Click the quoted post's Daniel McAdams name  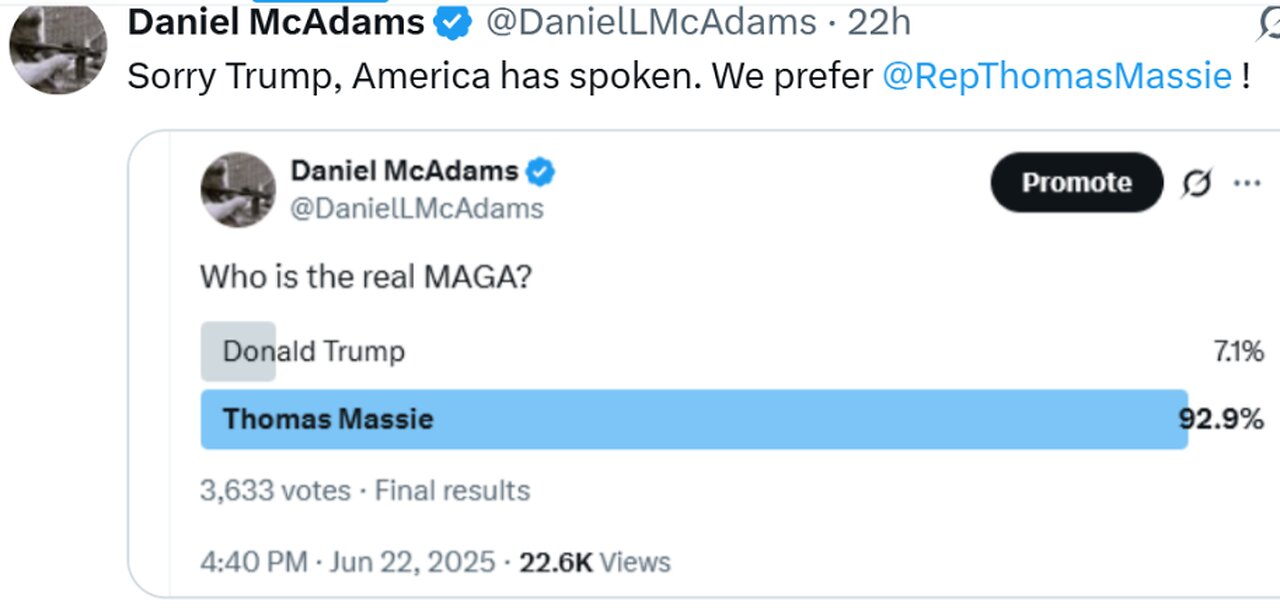404,171
